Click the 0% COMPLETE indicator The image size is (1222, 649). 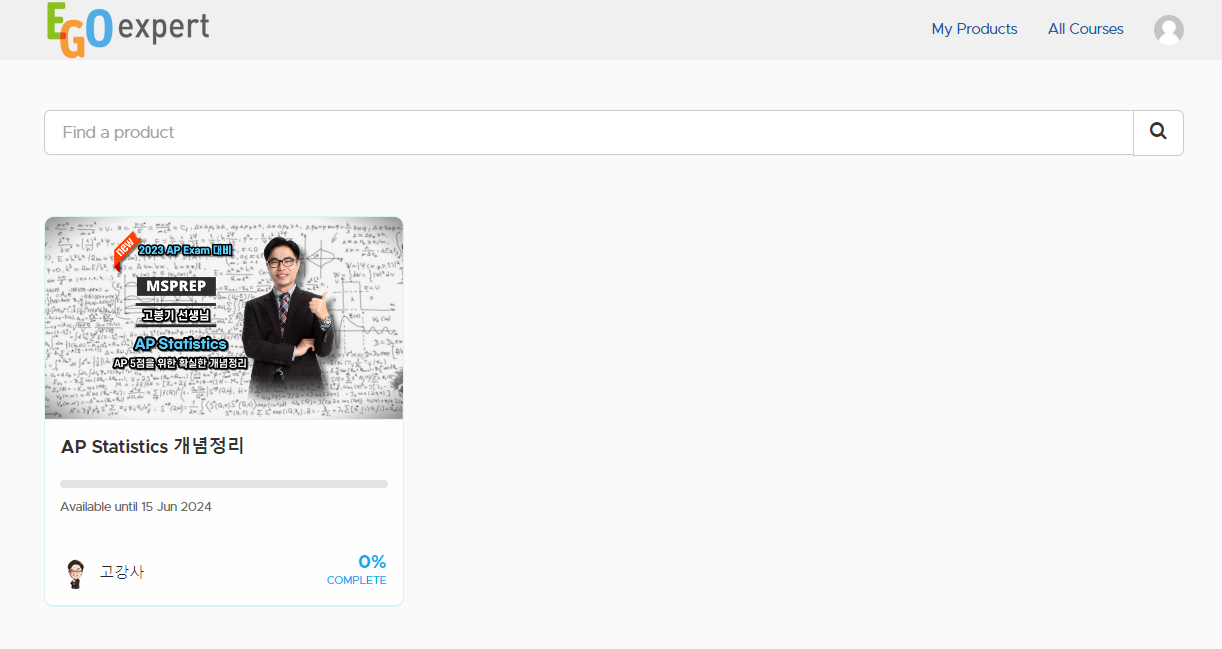[x=357, y=569]
